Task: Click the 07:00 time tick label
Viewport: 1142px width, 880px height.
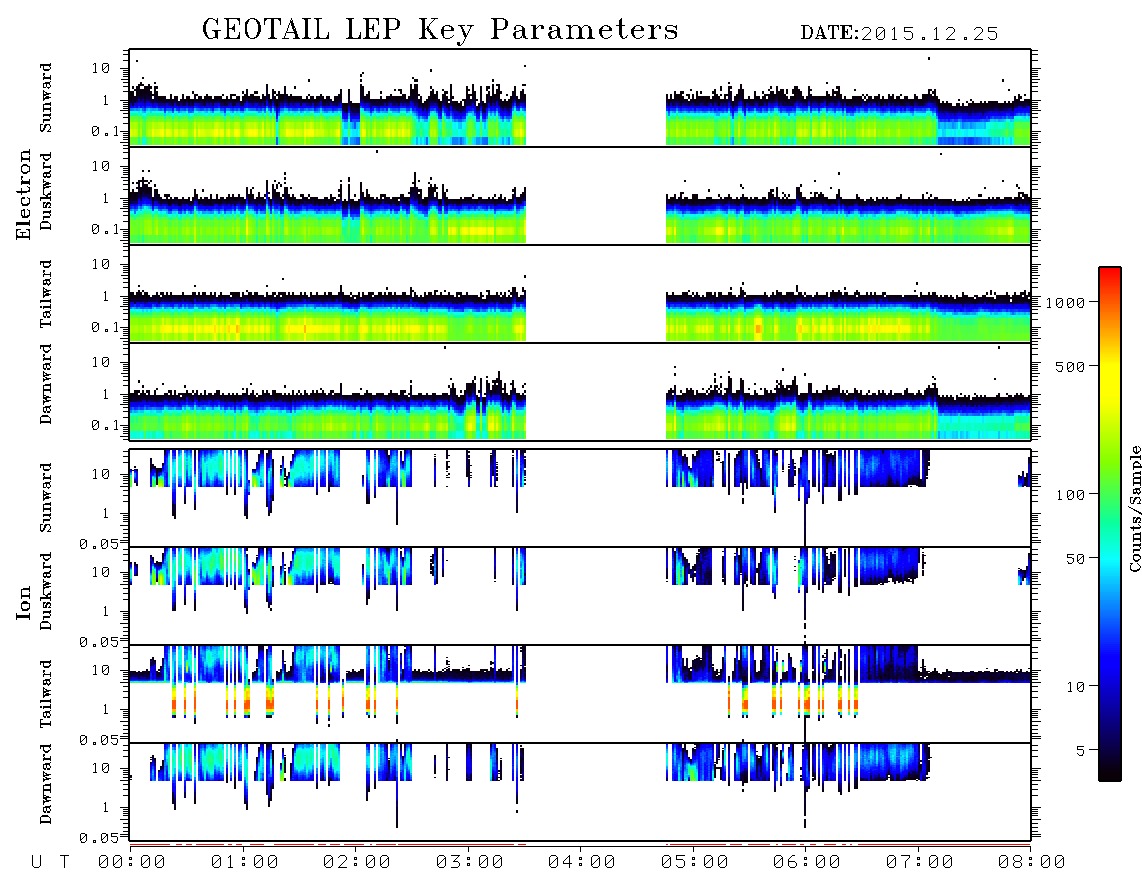Action: point(920,863)
